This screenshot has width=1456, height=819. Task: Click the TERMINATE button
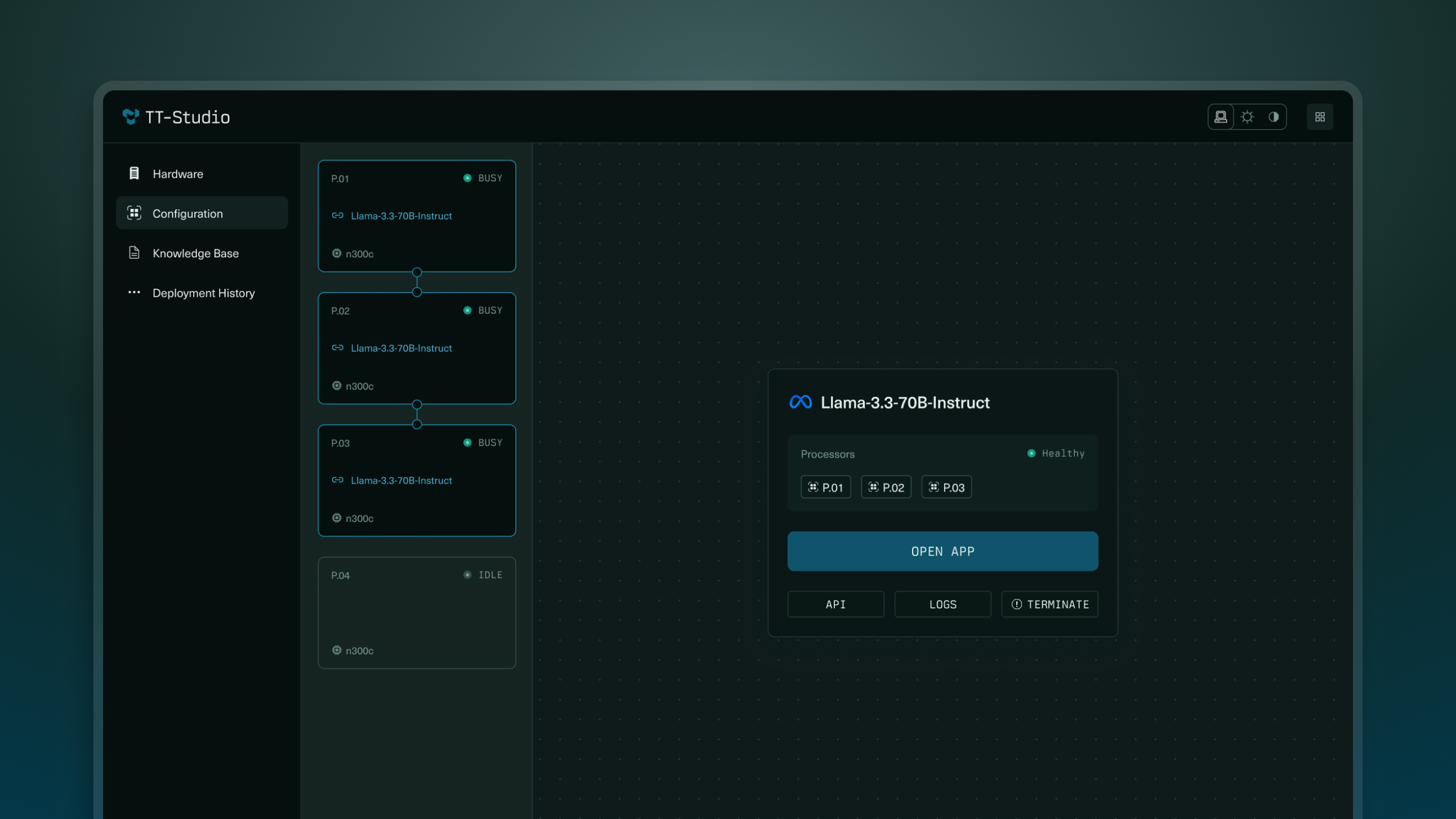coord(1049,604)
